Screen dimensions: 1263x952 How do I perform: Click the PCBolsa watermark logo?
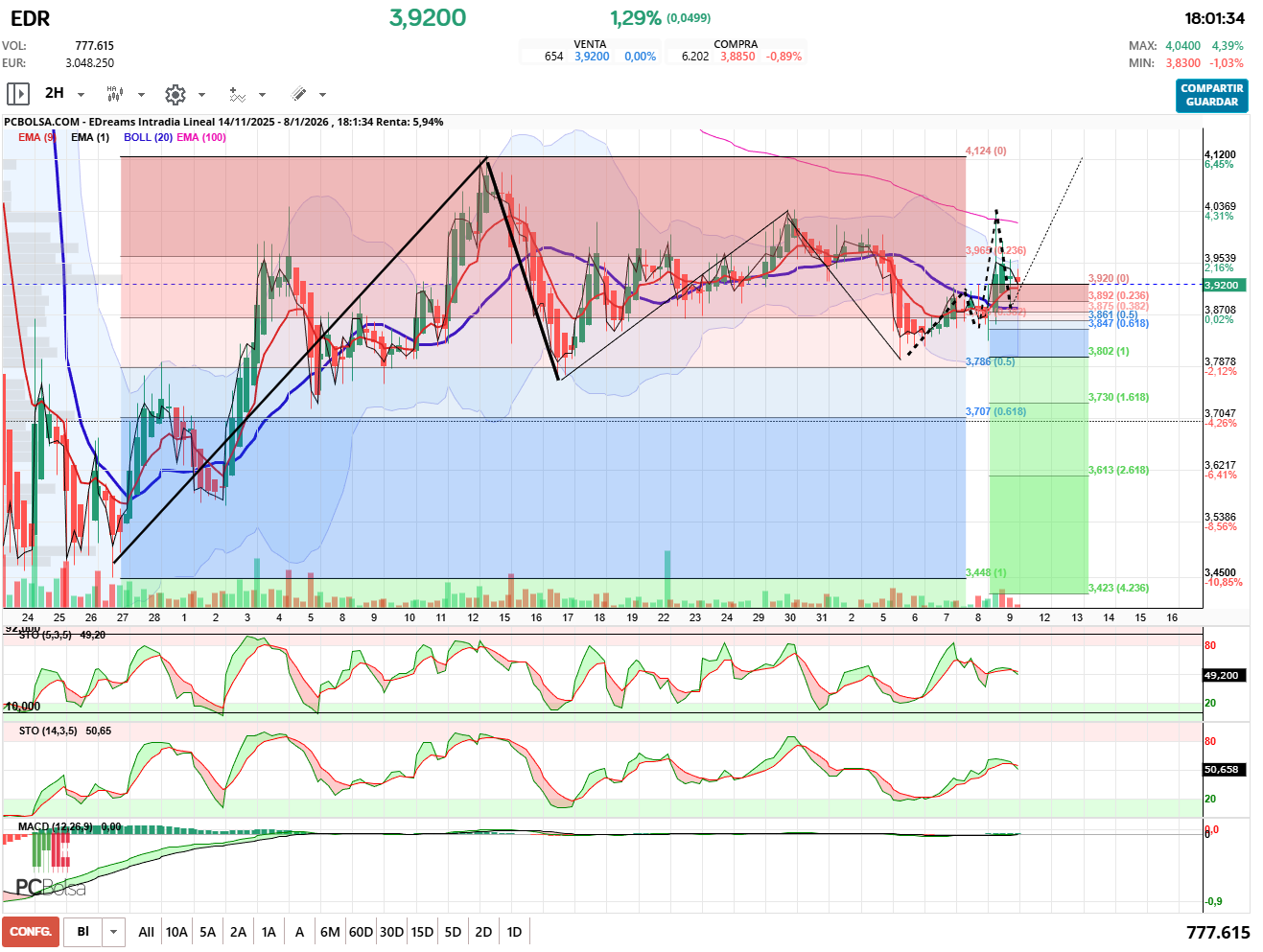coord(50,888)
